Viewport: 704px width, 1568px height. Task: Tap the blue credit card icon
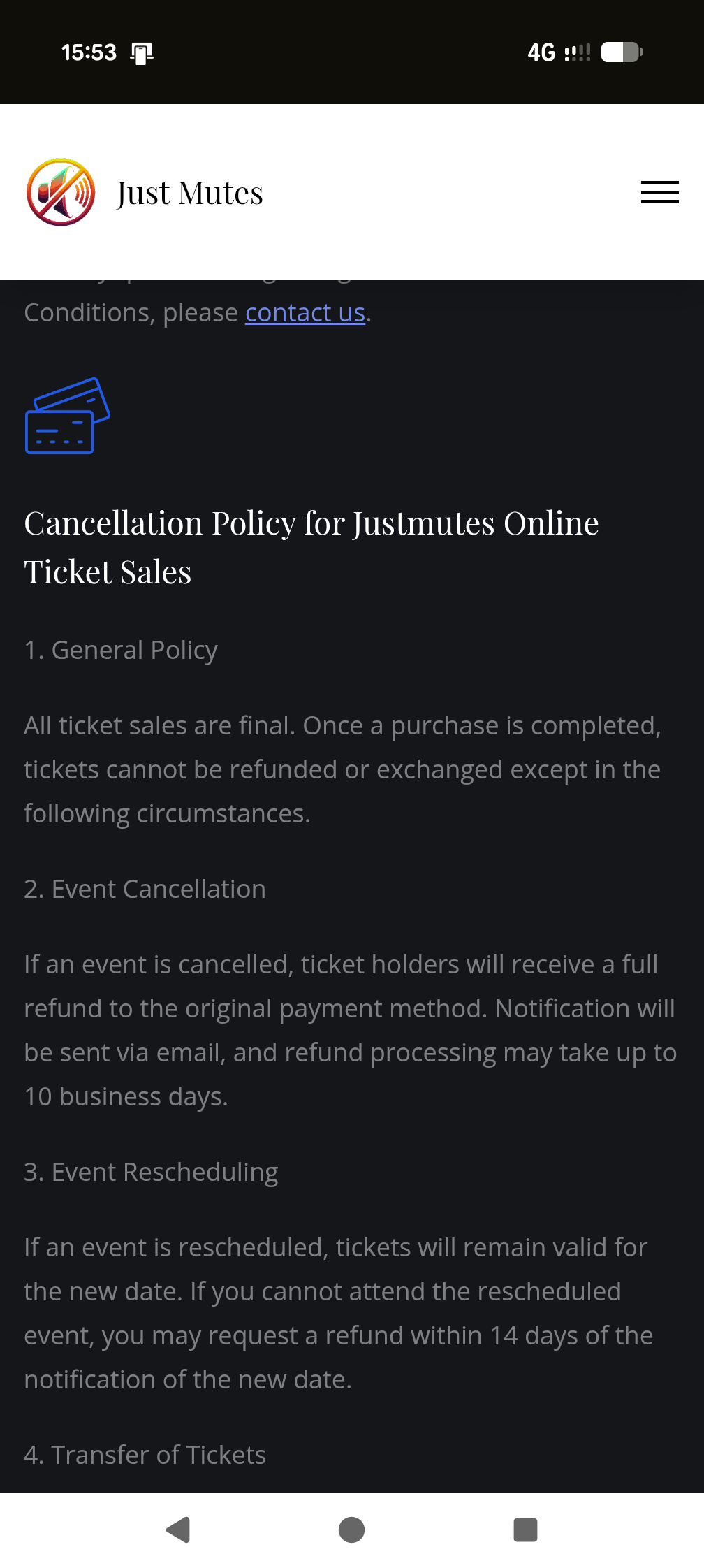pyautogui.click(x=67, y=416)
